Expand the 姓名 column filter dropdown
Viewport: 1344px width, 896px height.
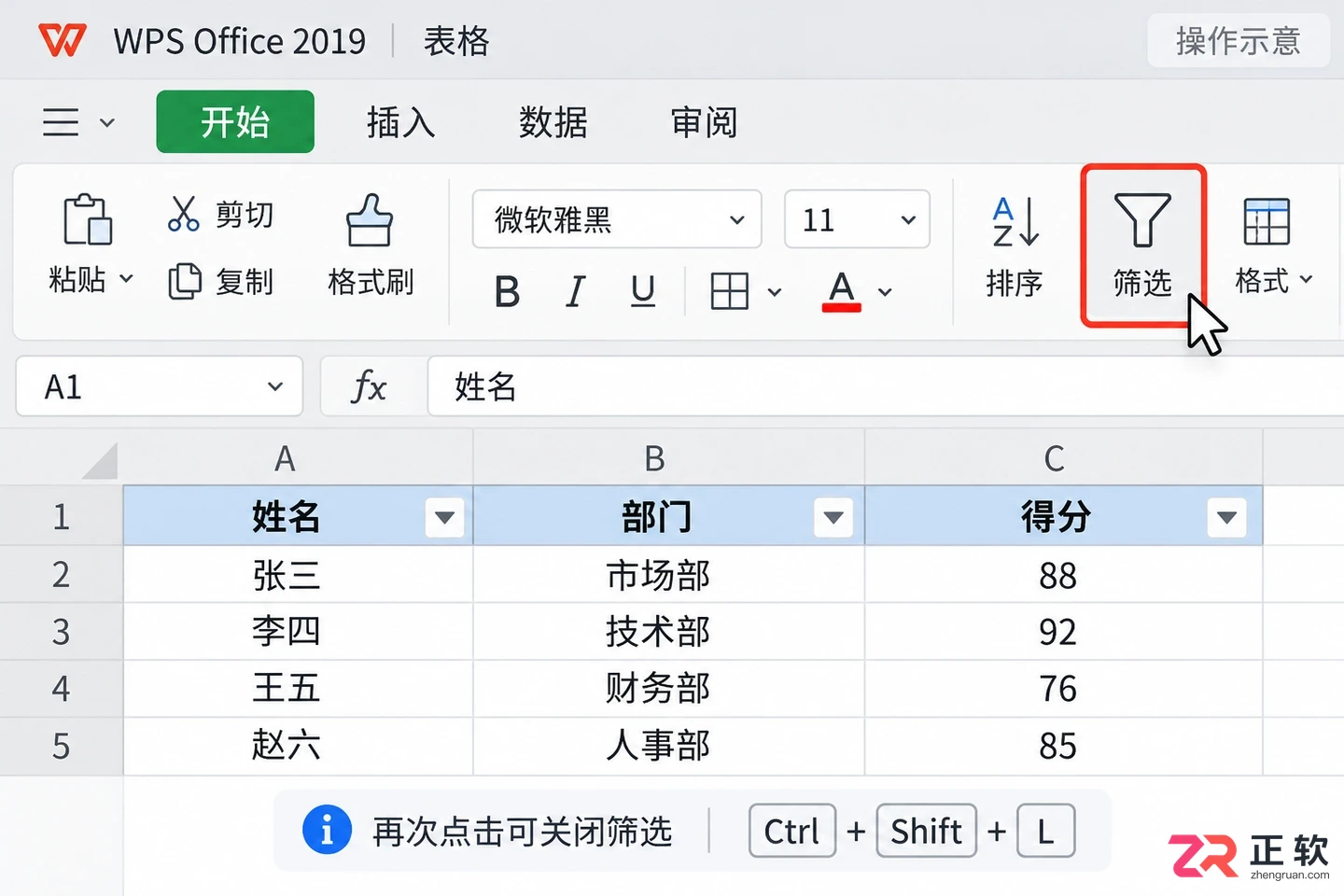click(444, 517)
